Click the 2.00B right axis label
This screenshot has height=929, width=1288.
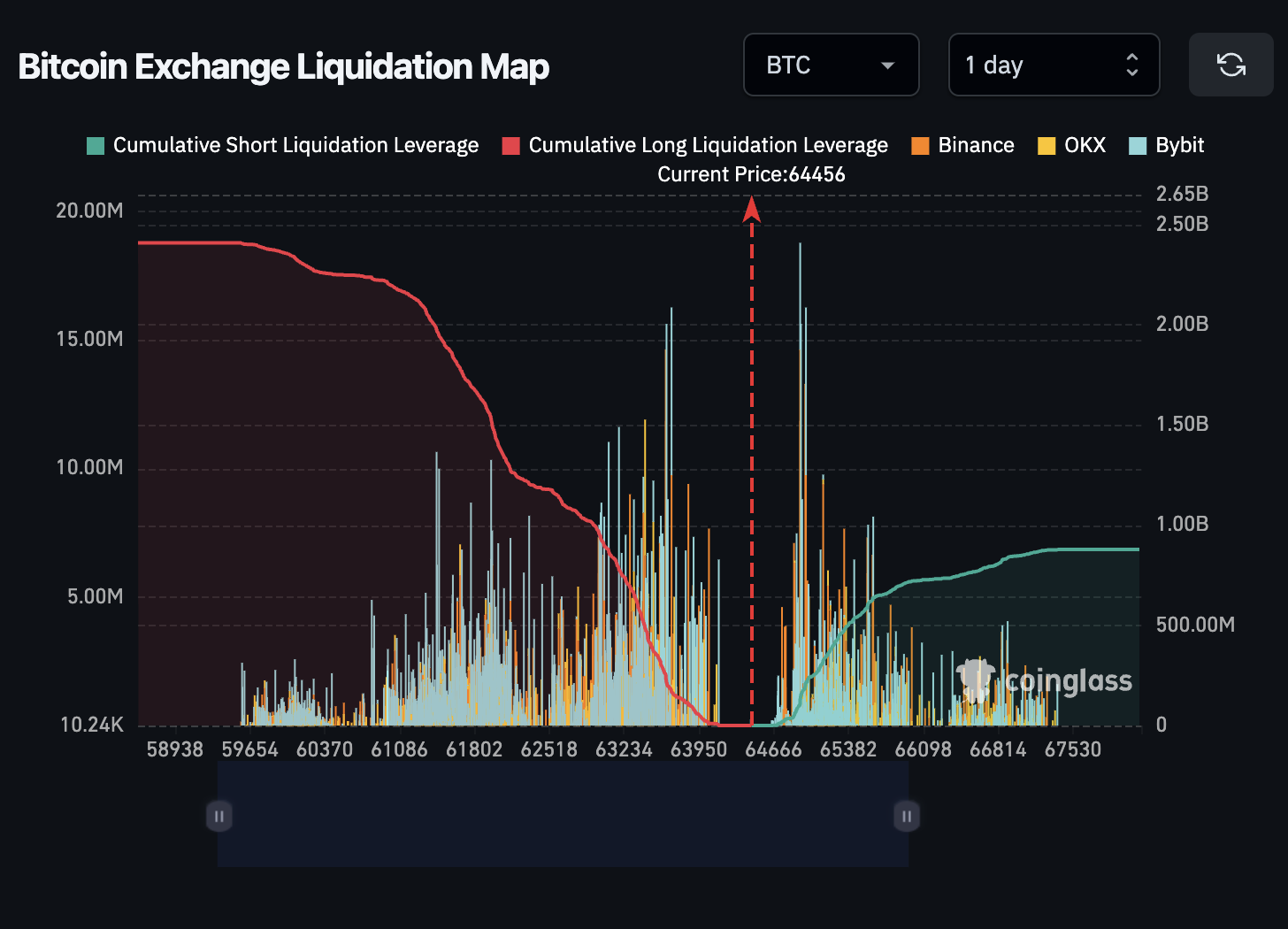(1182, 324)
